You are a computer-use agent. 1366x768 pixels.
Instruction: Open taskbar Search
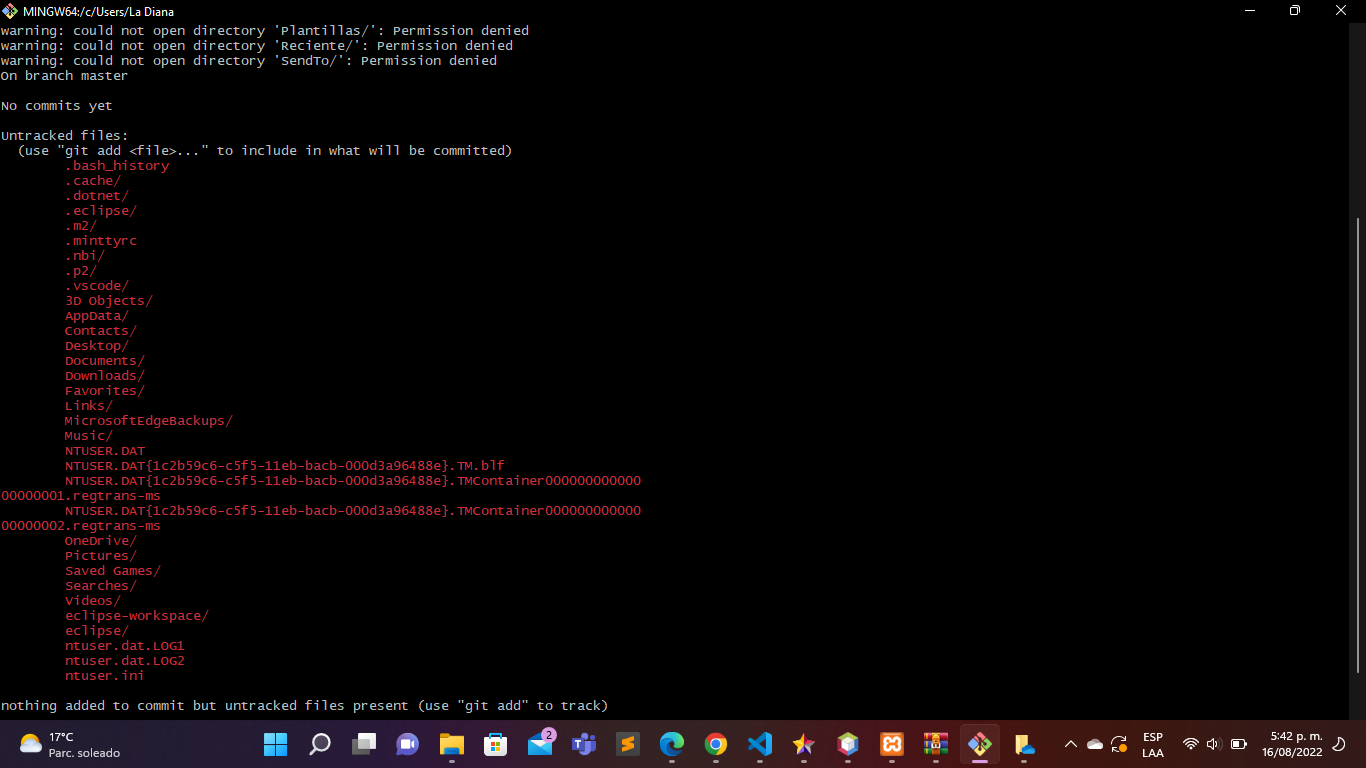pyautogui.click(x=319, y=744)
